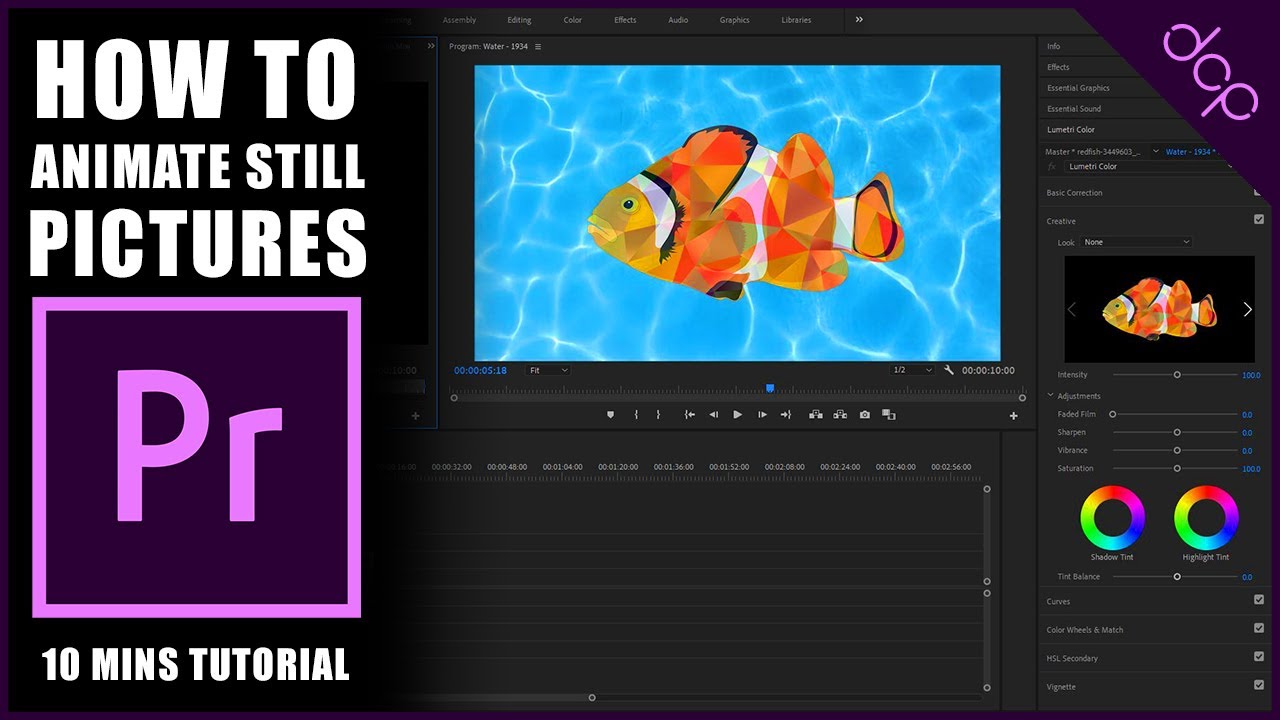1280x720 pixels.
Task: Disable the Creative section checkbox
Action: [1259, 220]
